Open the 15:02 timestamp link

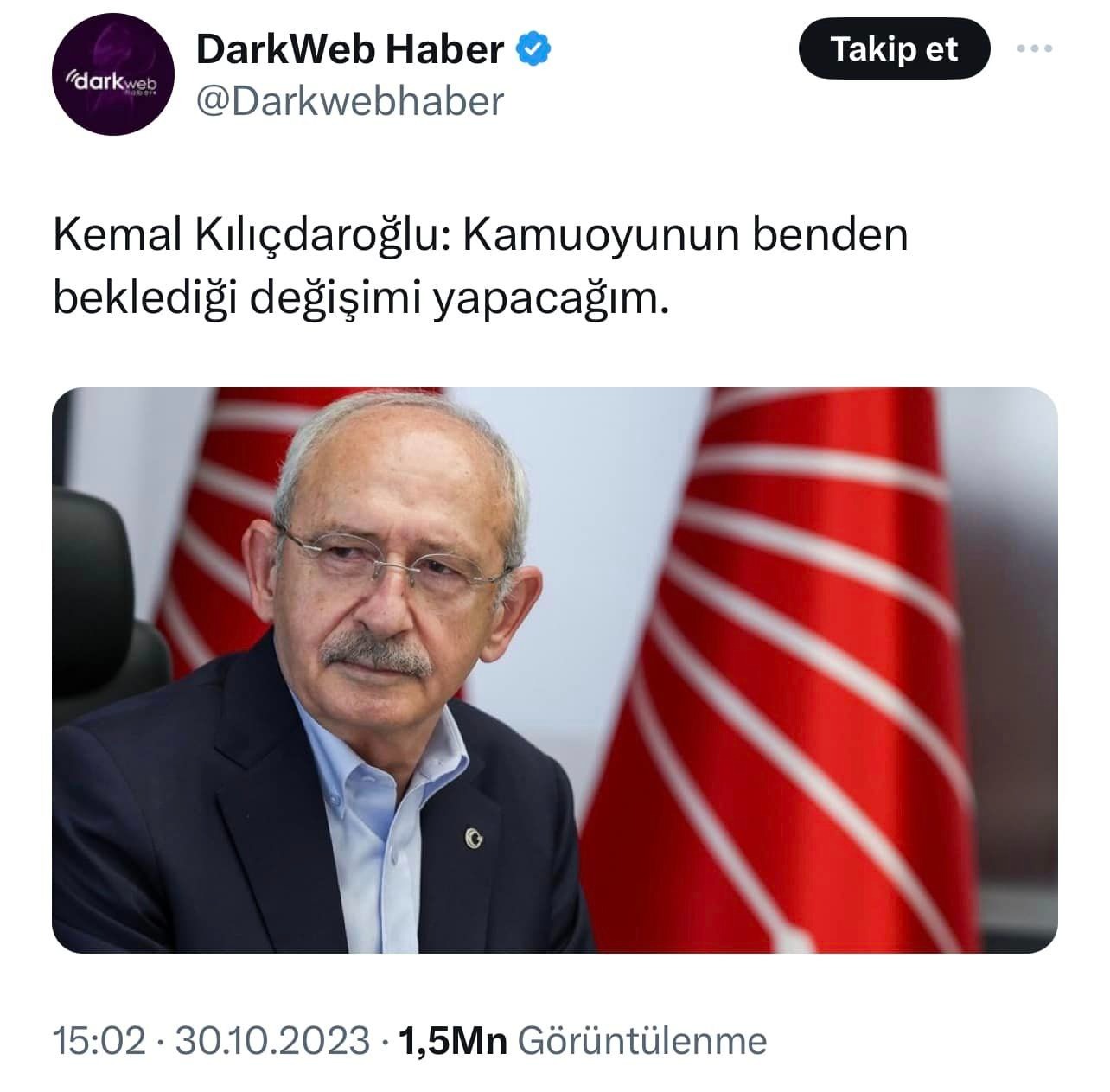click(x=99, y=1040)
